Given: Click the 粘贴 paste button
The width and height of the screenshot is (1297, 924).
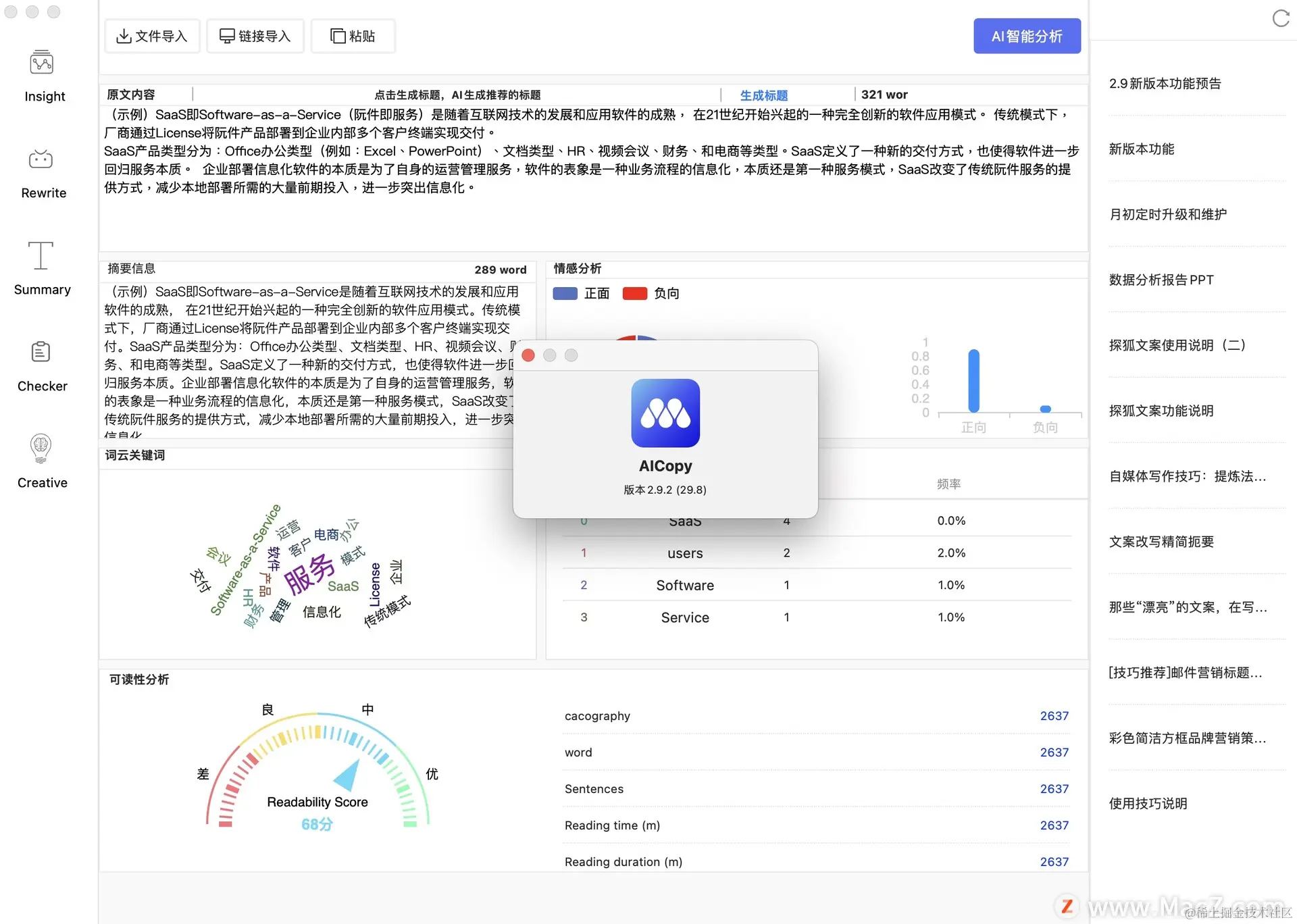Looking at the screenshot, I should [x=353, y=36].
